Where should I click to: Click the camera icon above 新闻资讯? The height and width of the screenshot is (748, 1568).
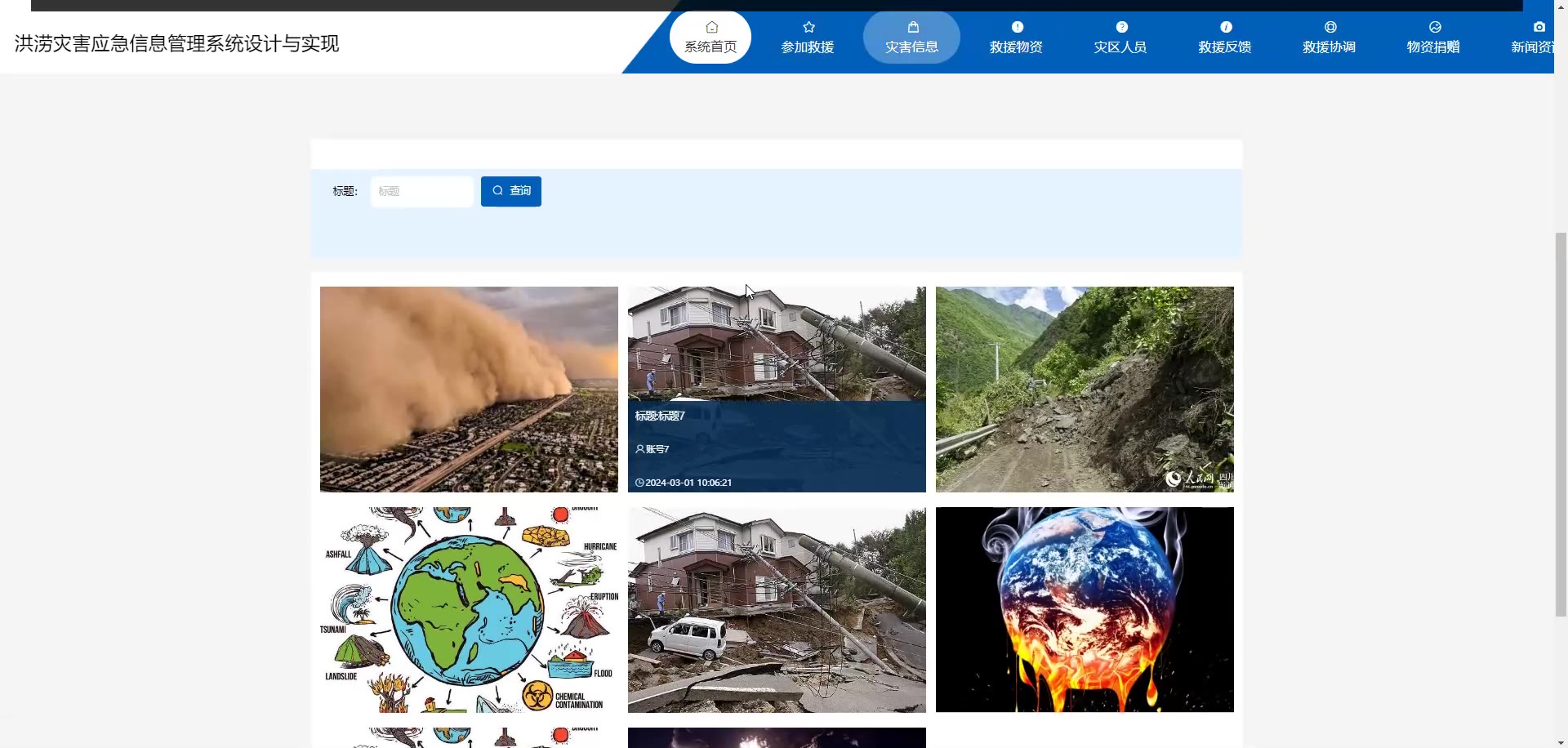[x=1539, y=27]
